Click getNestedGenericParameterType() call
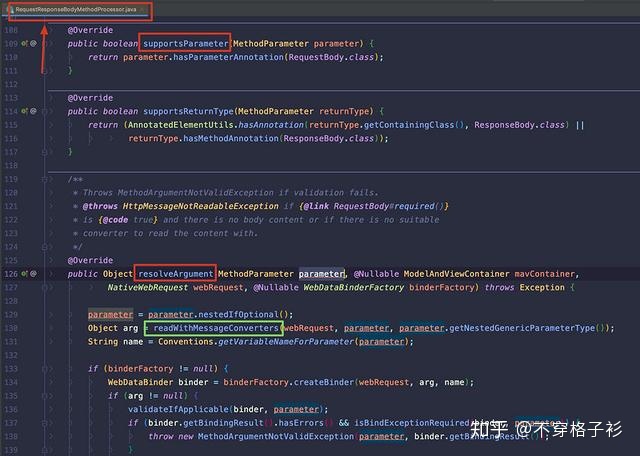 tap(526, 328)
